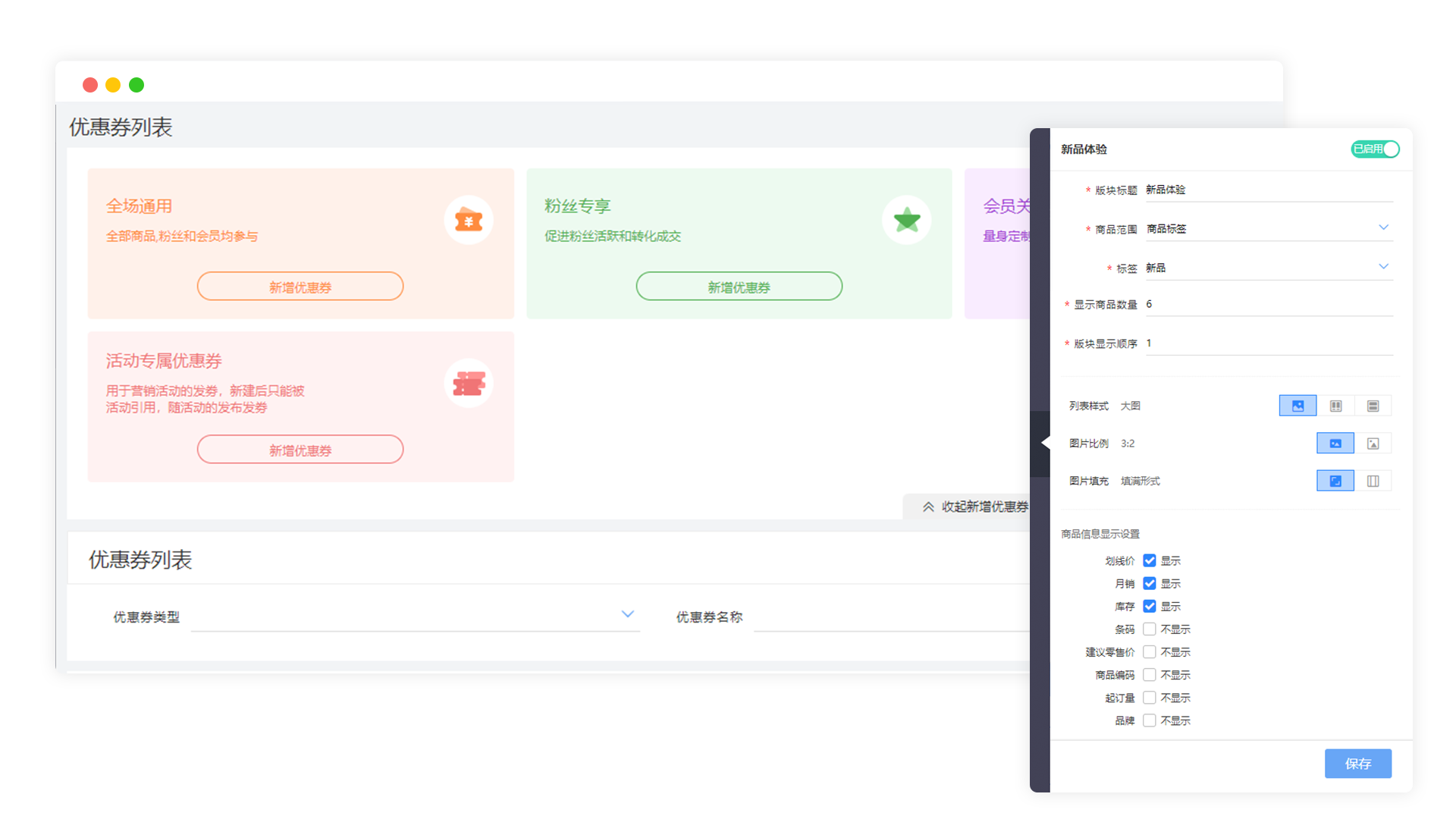Screen dimensions: 1456x819
Task: Choose the 3:2 image ratio icon
Action: [x=1335, y=444]
